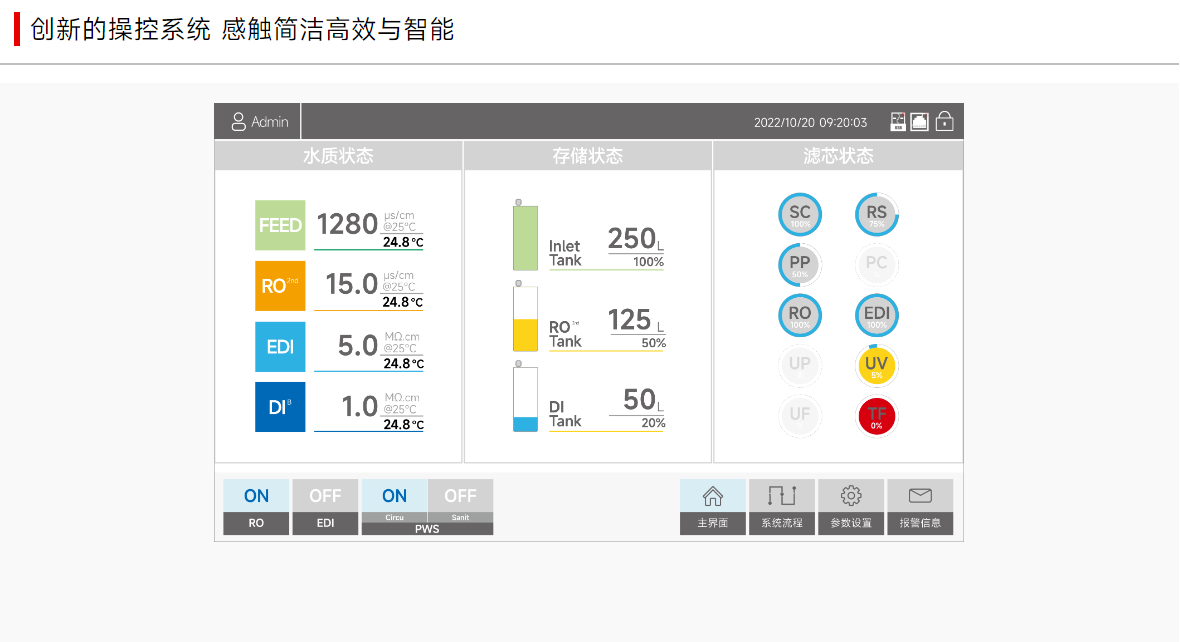Click the red TF filter icon
The height and width of the screenshot is (642, 1180).
click(877, 416)
